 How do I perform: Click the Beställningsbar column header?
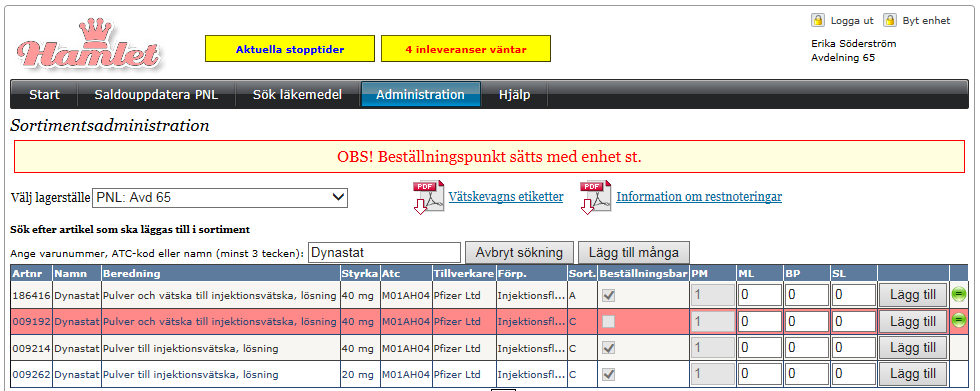click(x=643, y=274)
